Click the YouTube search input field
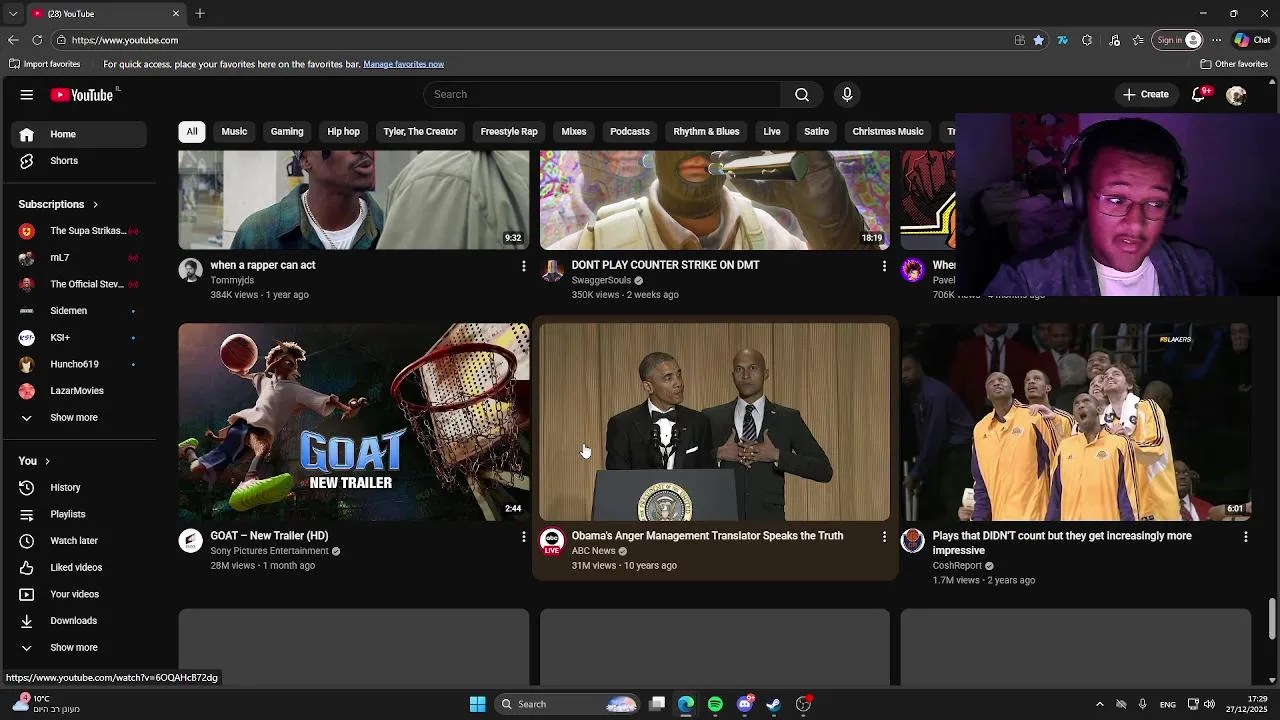The width and height of the screenshot is (1280, 720). point(602,94)
